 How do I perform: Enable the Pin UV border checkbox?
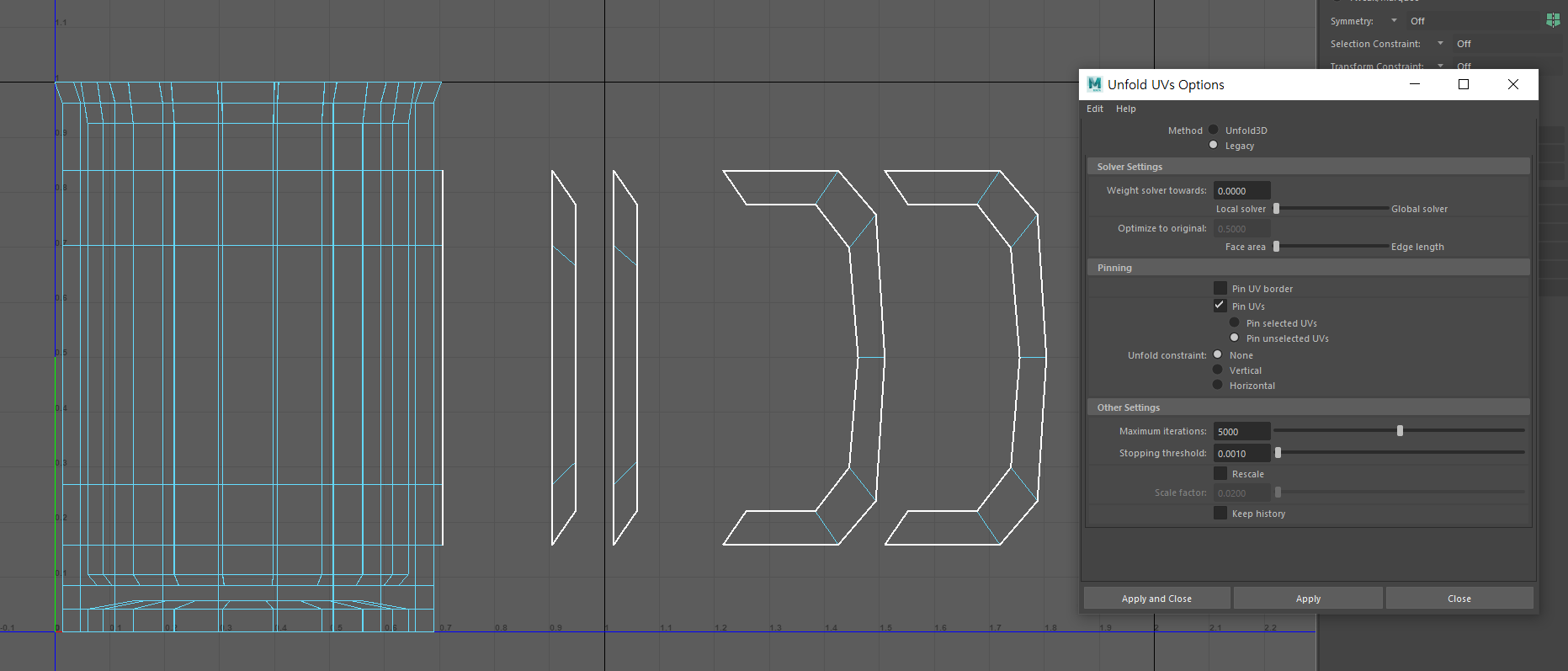coord(1220,288)
